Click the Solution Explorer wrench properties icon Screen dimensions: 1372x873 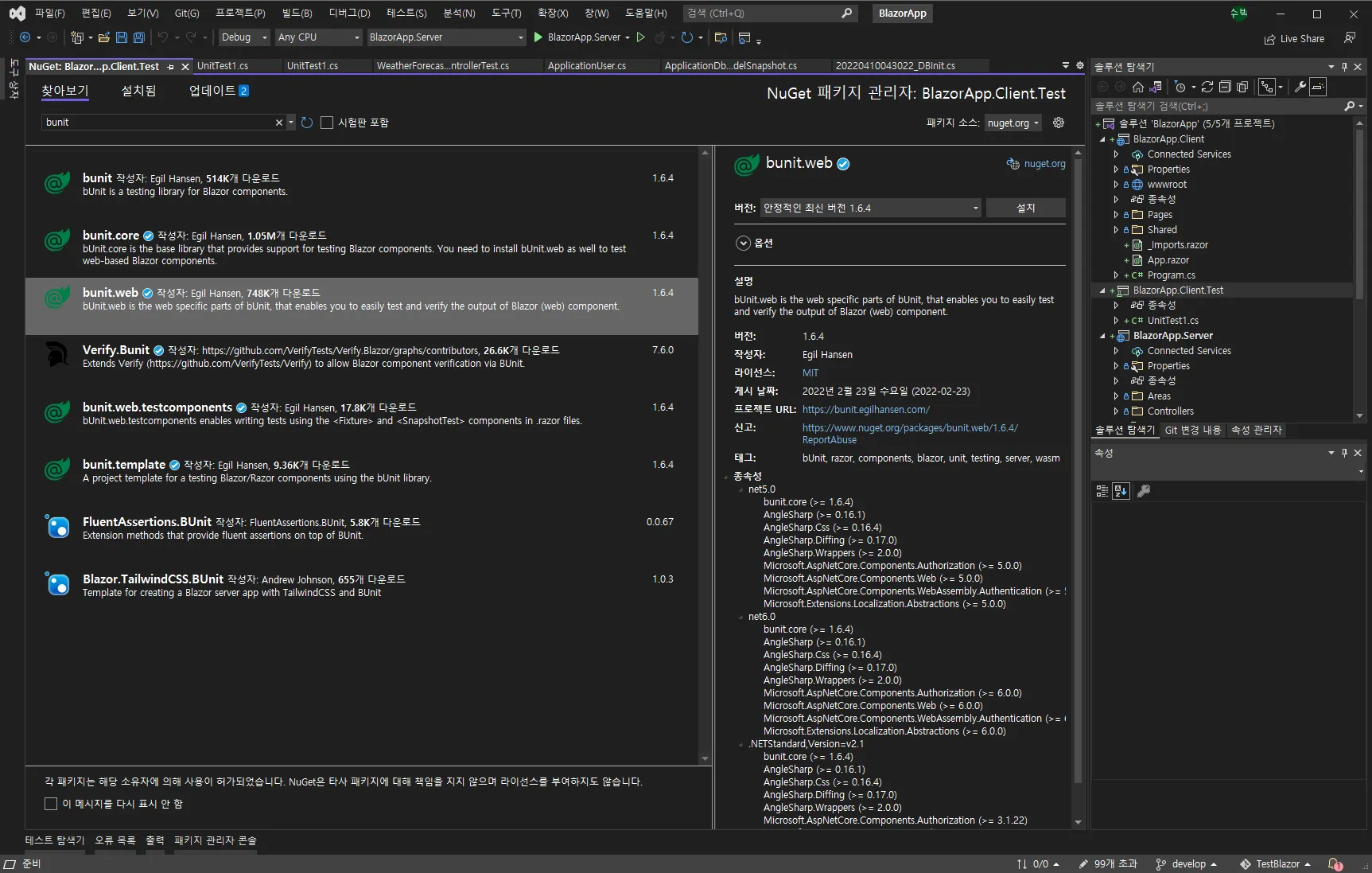(x=1300, y=87)
